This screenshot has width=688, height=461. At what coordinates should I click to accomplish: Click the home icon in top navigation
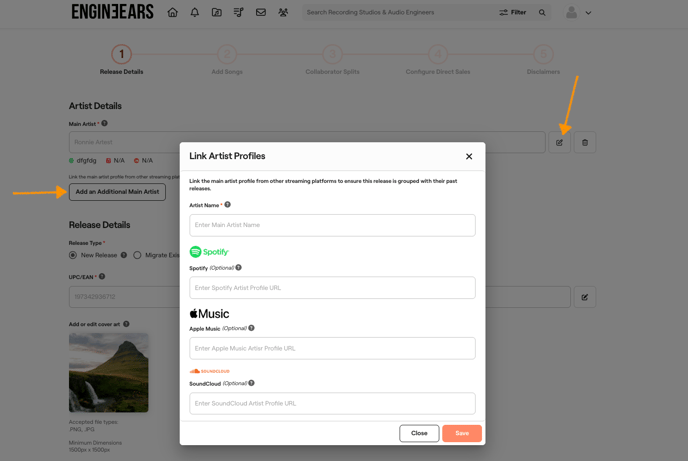(x=172, y=13)
